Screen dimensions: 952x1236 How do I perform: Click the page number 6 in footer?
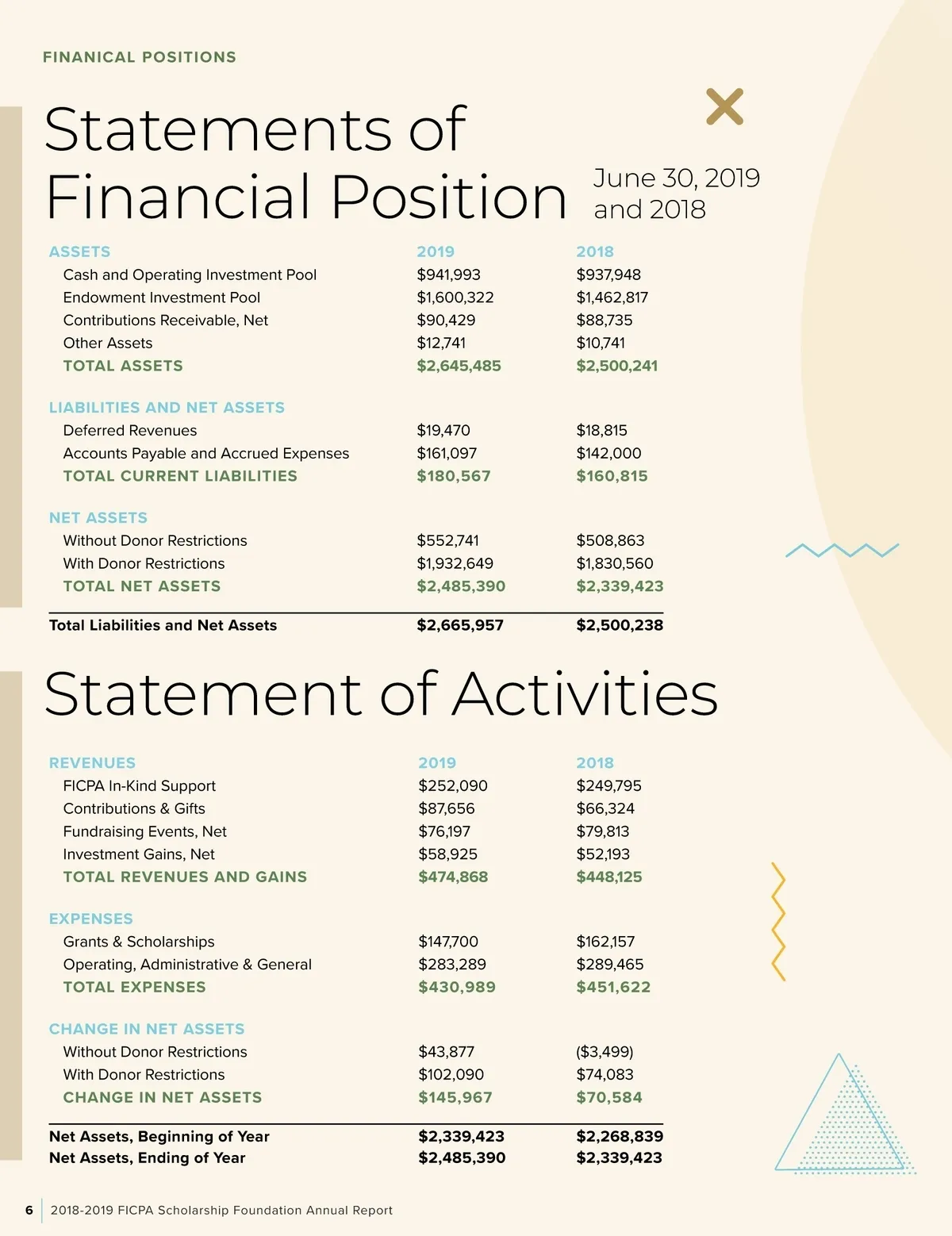tap(29, 1211)
